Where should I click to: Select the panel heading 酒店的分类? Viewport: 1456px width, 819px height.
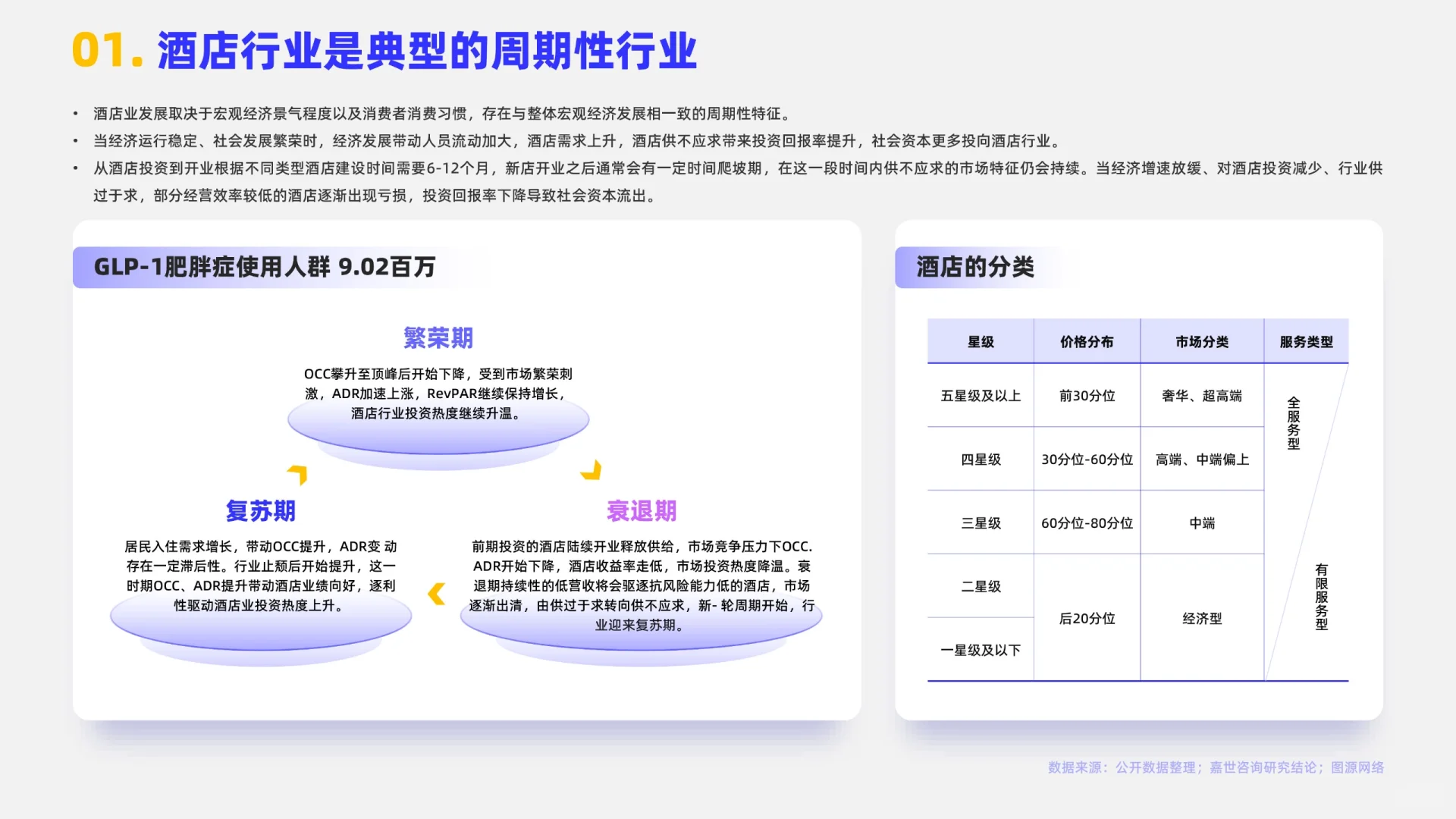975,267
